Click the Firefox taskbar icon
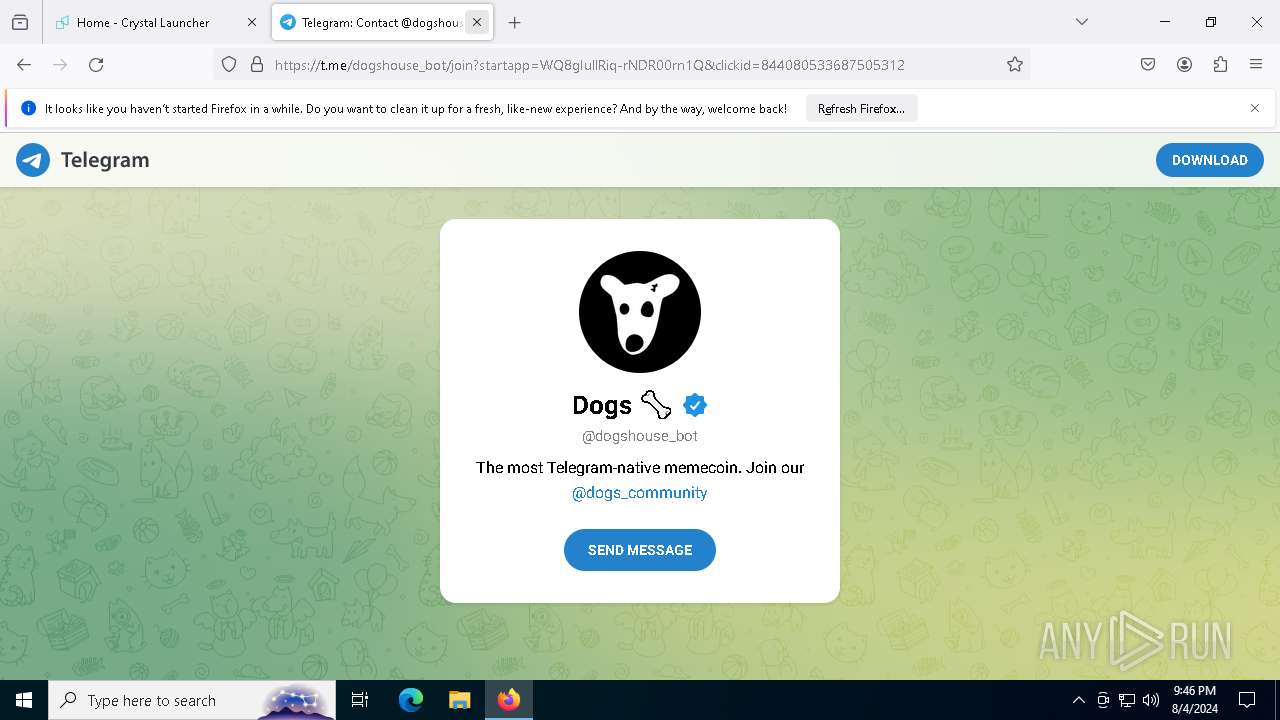 [x=509, y=700]
